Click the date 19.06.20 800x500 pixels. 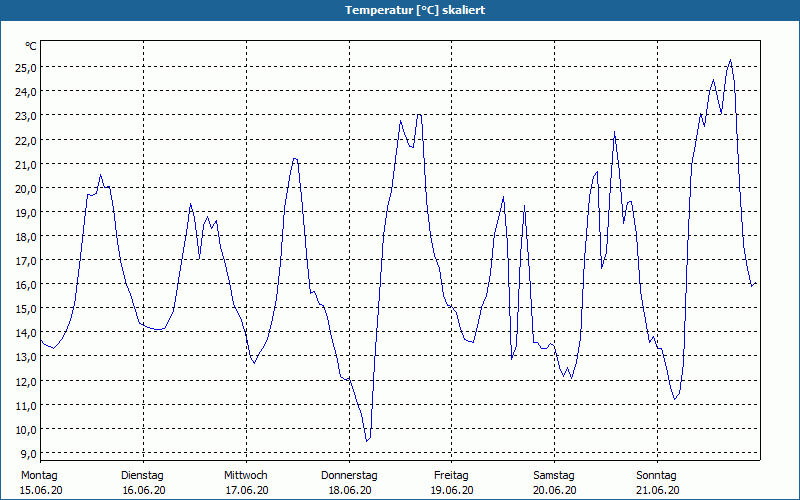[452, 490]
